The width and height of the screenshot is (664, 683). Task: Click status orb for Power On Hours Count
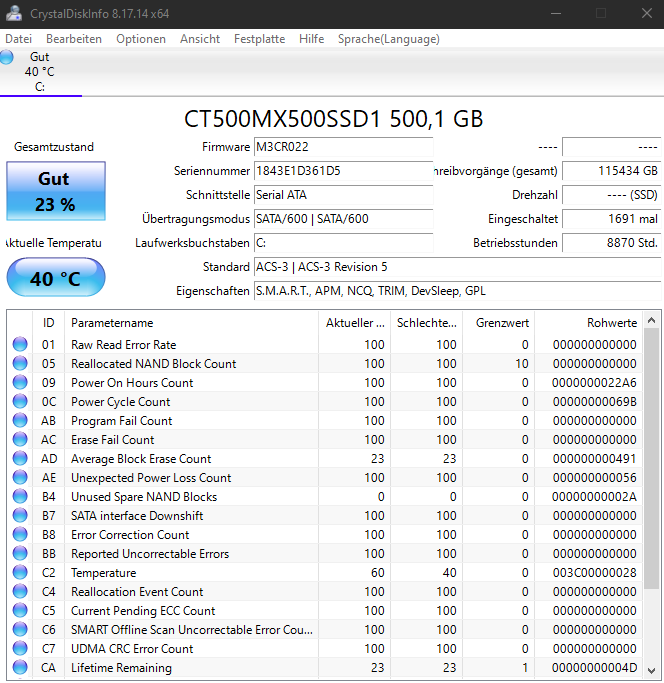20,382
